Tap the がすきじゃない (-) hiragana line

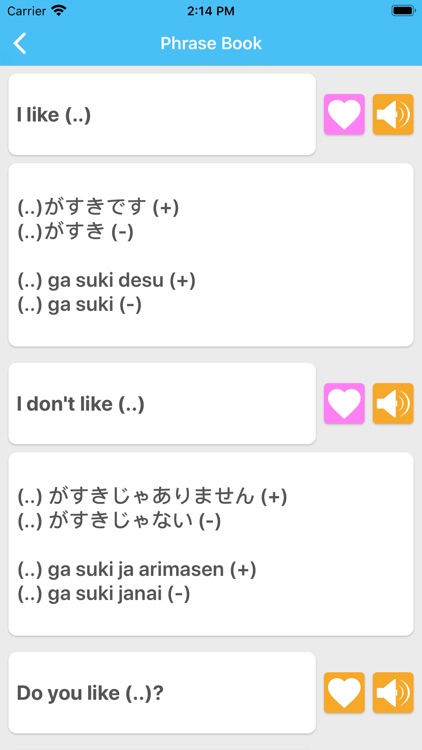(x=119, y=521)
